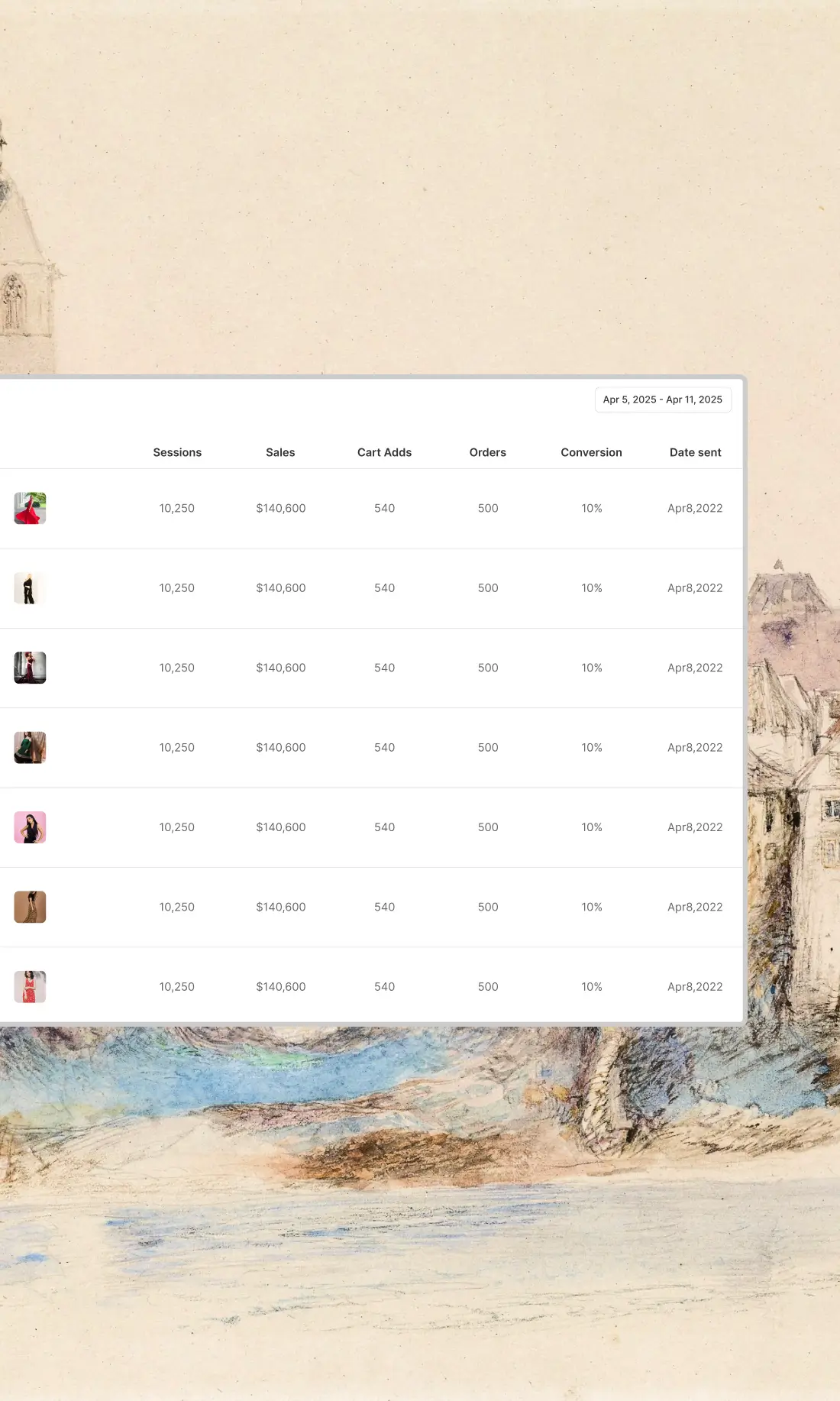Select 10% conversion in pink background row
The height and width of the screenshot is (1401, 840).
tap(592, 827)
